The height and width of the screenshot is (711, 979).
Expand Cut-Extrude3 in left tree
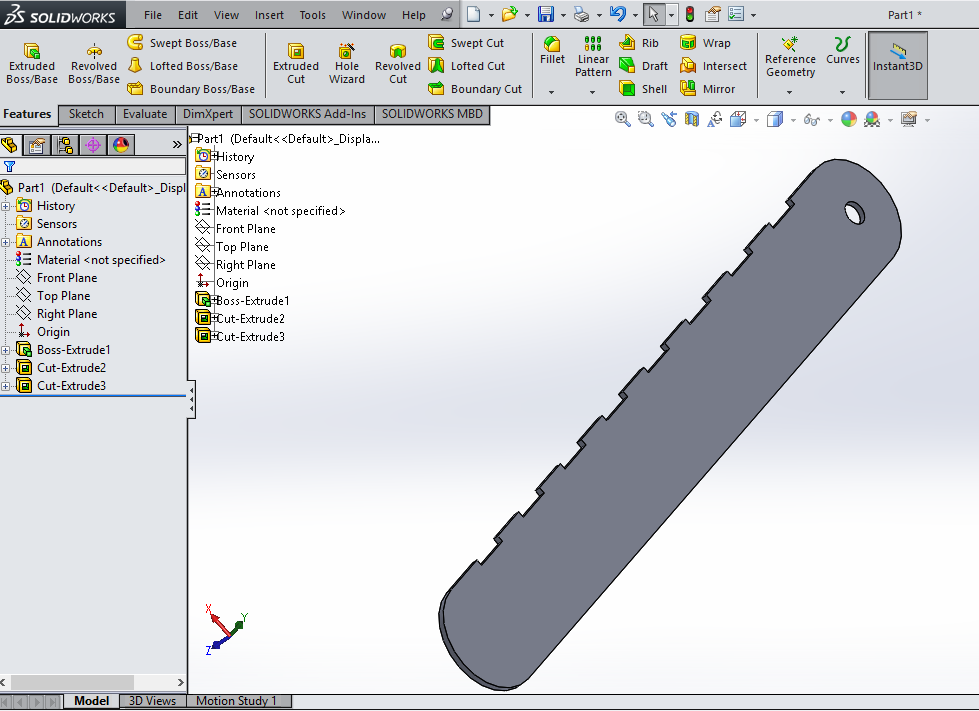pyautogui.click(x=6, y=386)
